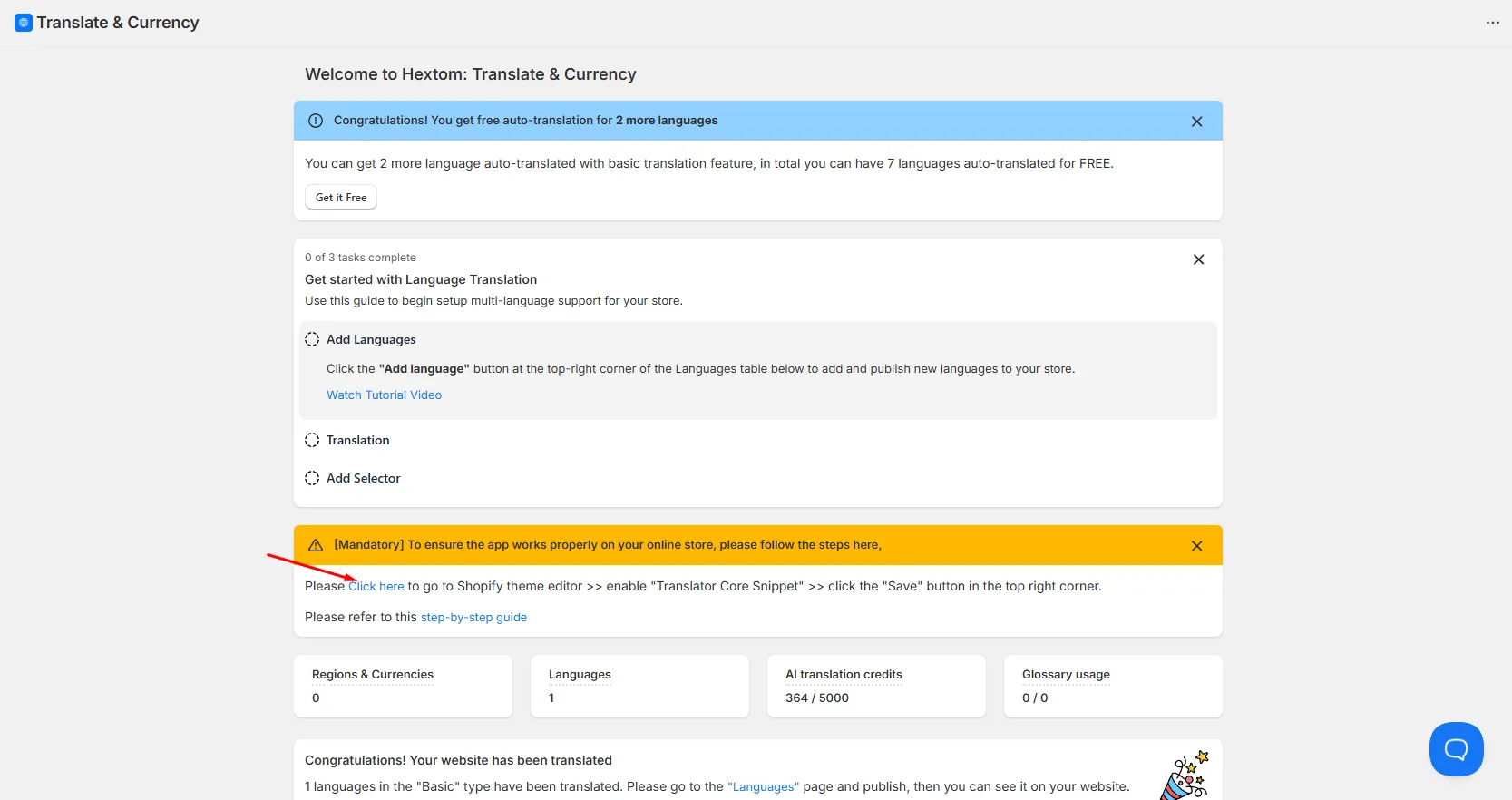Close the Get started guide card
Image resolution: width=1512 pixels, height=800 pixels.
[x=1198, y=259]
